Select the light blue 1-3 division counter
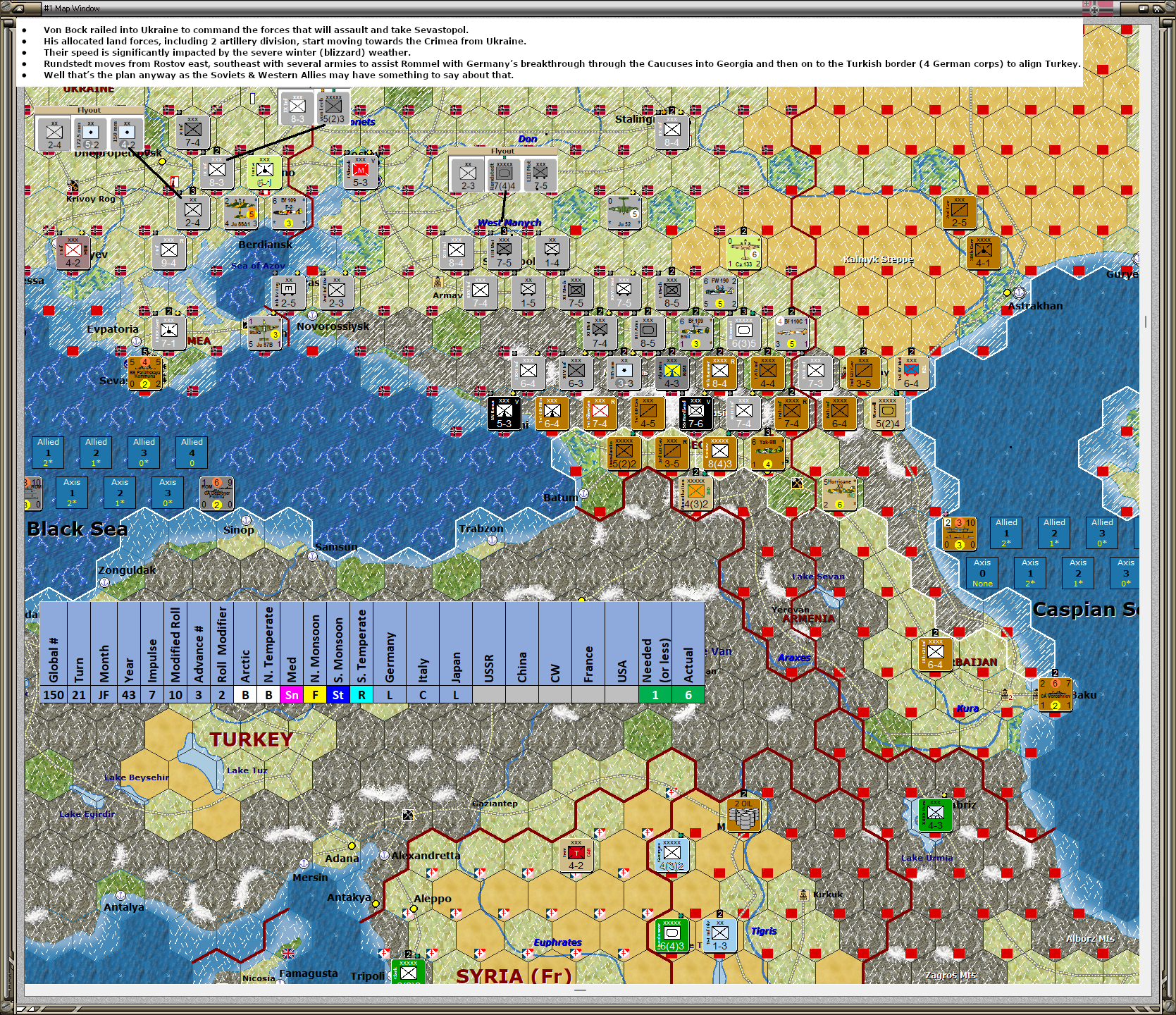Image resolution: width=1176 pixels, height=1015 pixels. pyautogui.click(x=719, y=935)
